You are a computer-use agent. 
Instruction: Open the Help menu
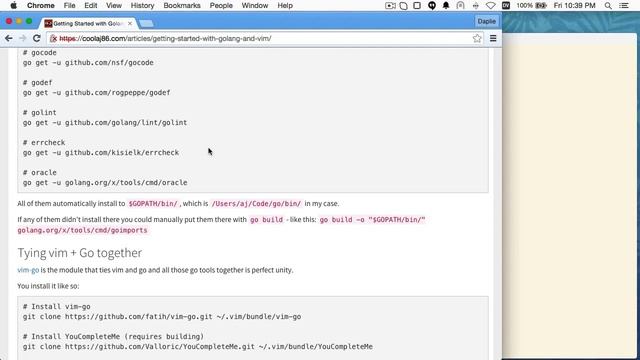click(x=285, y=5)
